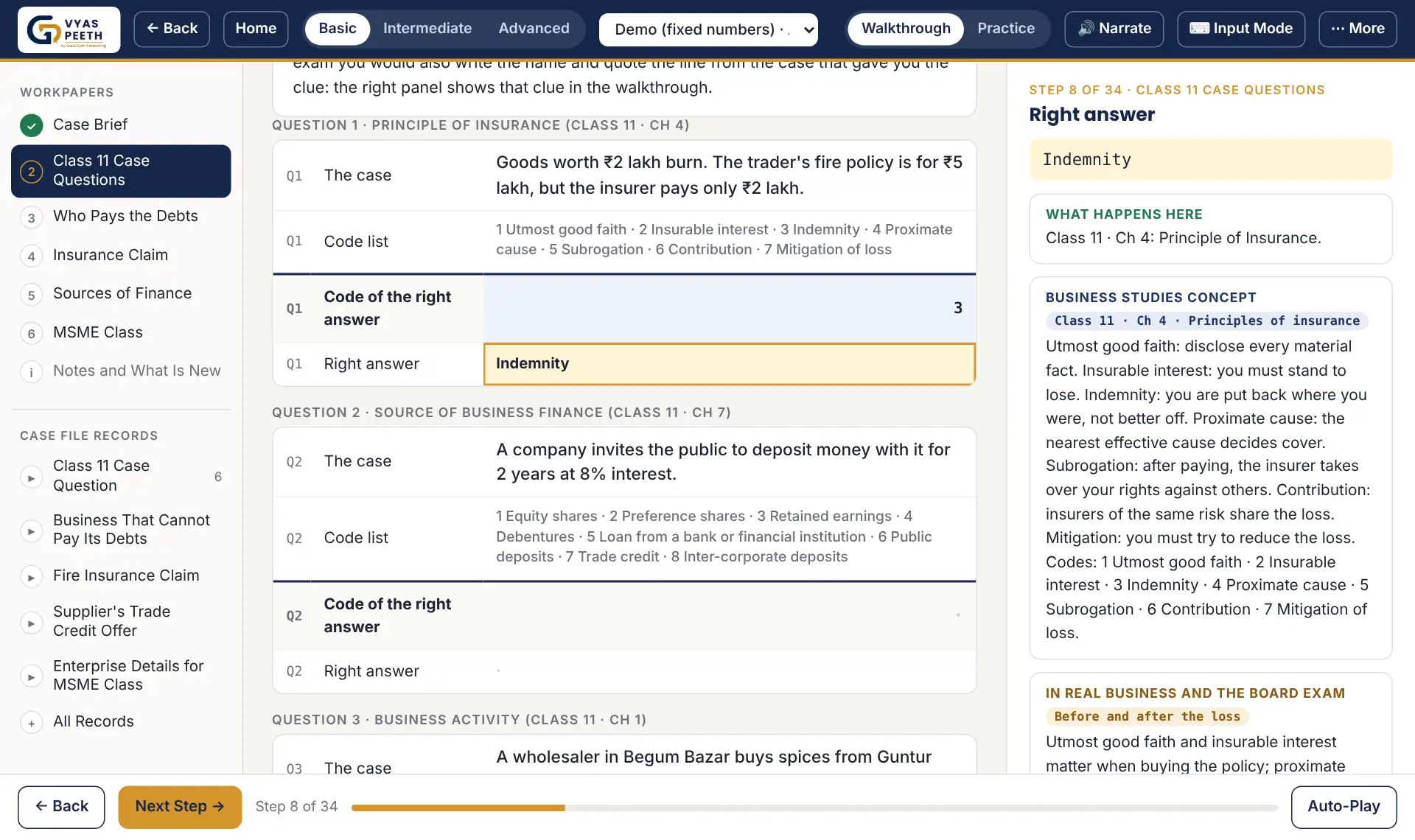Click Q2 Code of the right answer field
Screen dimensions: 1415x840
coord(730,615)
